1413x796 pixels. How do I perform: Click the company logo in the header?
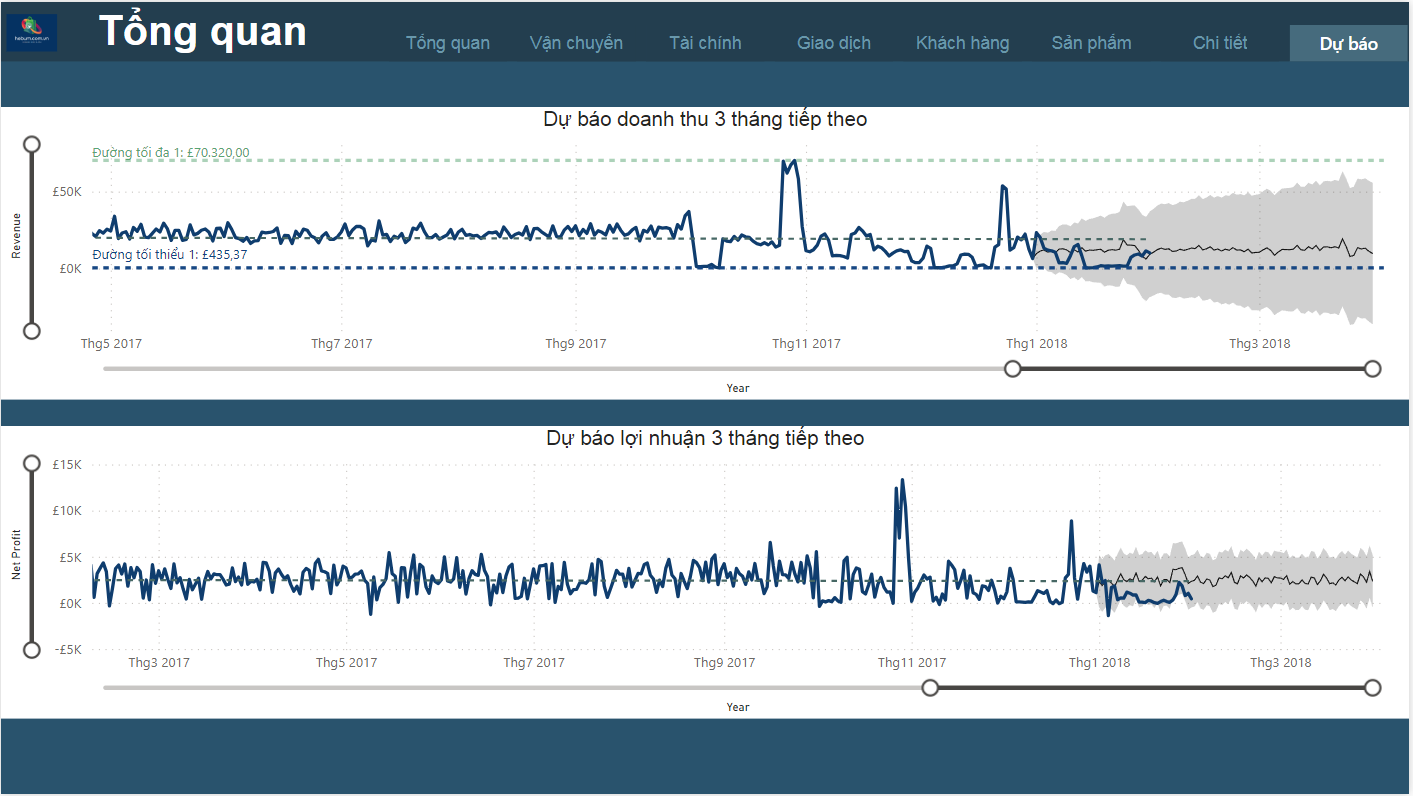tap(32, 33)
